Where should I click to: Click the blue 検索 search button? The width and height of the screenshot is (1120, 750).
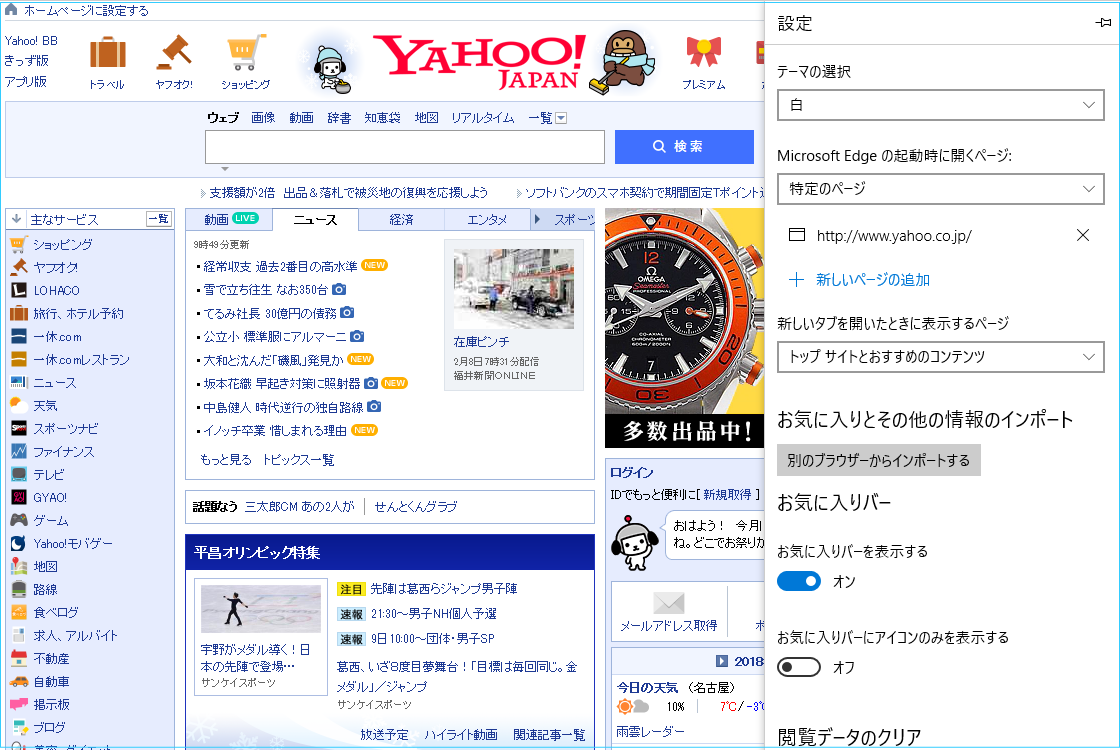click(x=684, y=146)
